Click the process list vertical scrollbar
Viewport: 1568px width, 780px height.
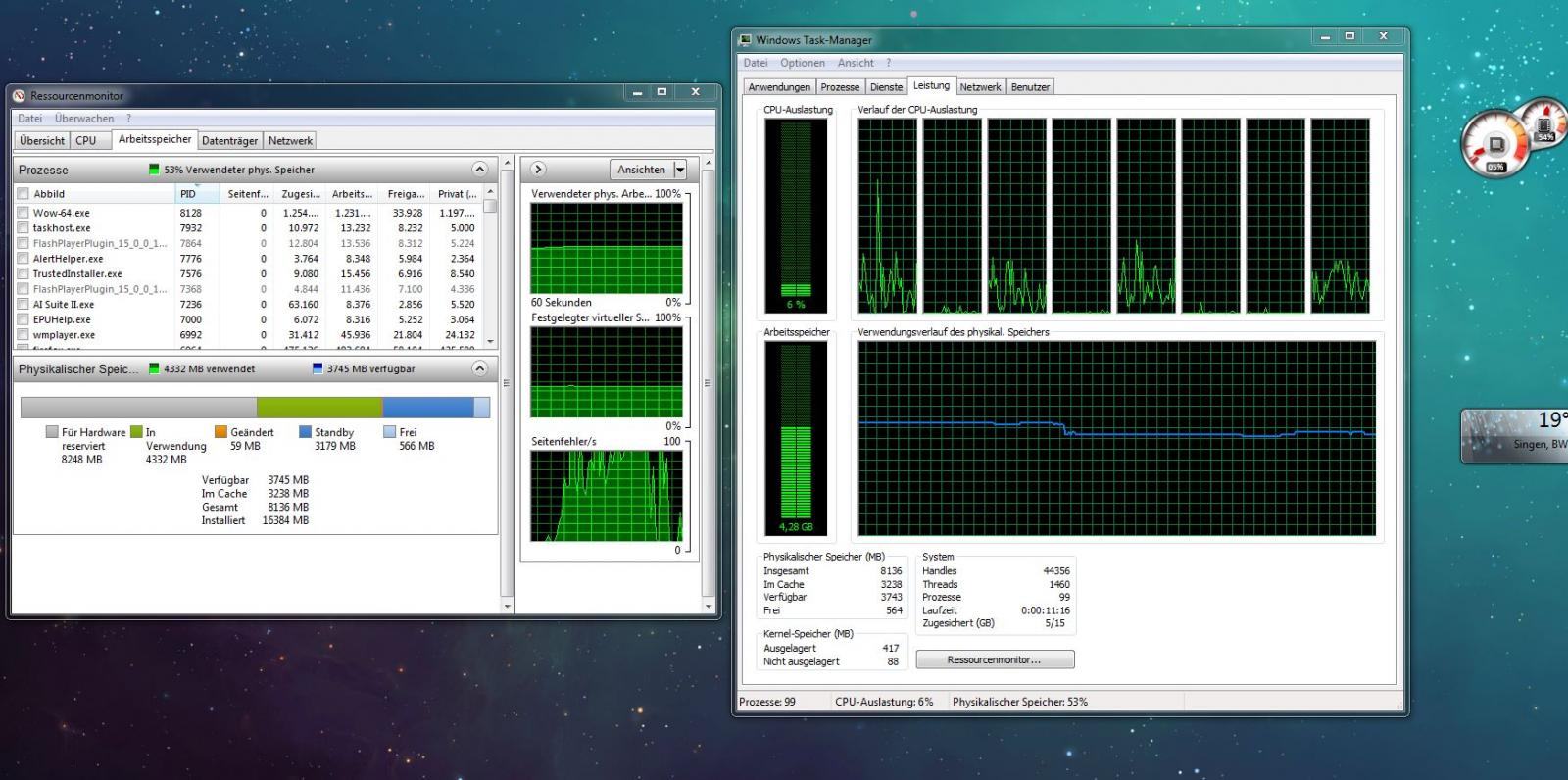point(491,267)
